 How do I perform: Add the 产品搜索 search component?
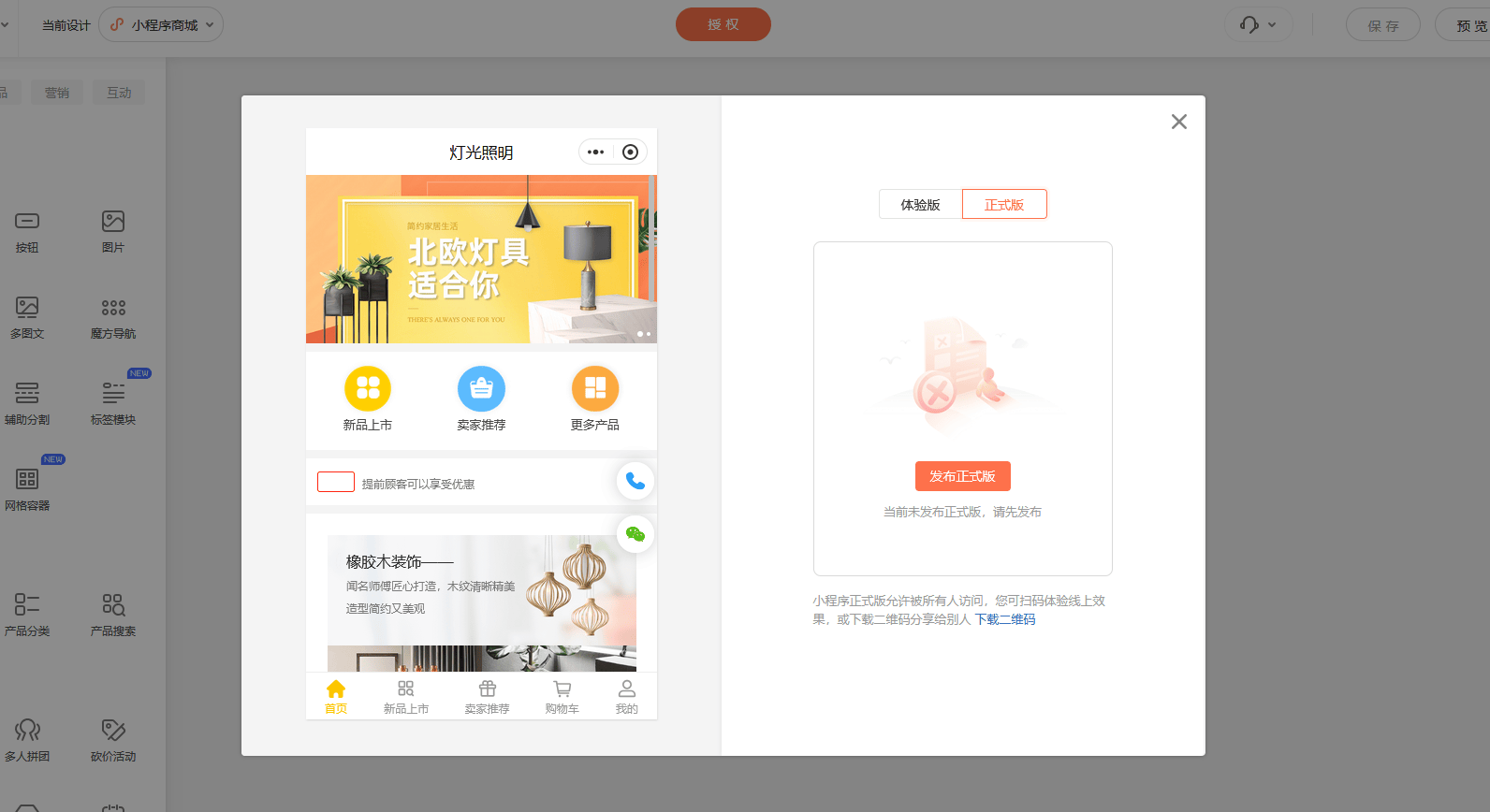(x=113, y=615)
